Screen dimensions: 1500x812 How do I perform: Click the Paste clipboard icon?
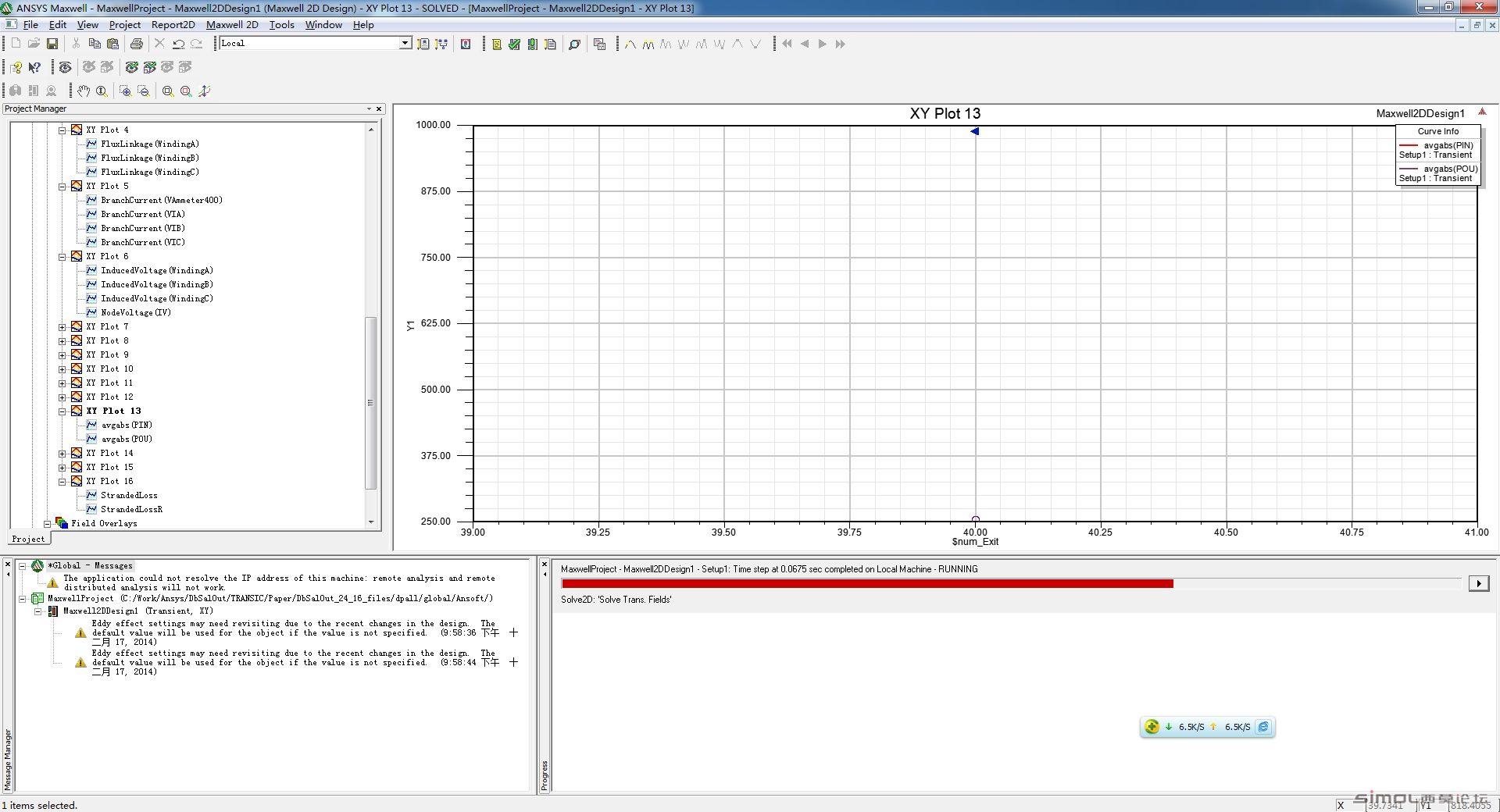(113, 44)
